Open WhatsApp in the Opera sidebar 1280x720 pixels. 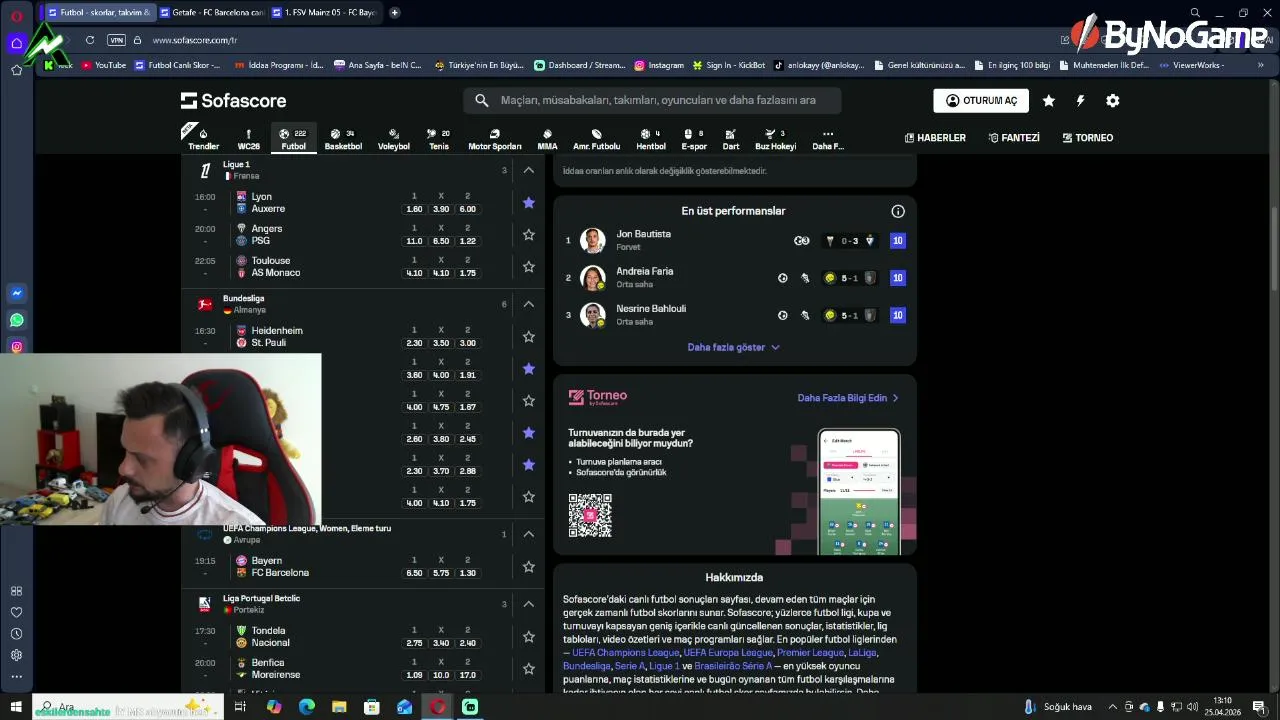coord(16,320)
